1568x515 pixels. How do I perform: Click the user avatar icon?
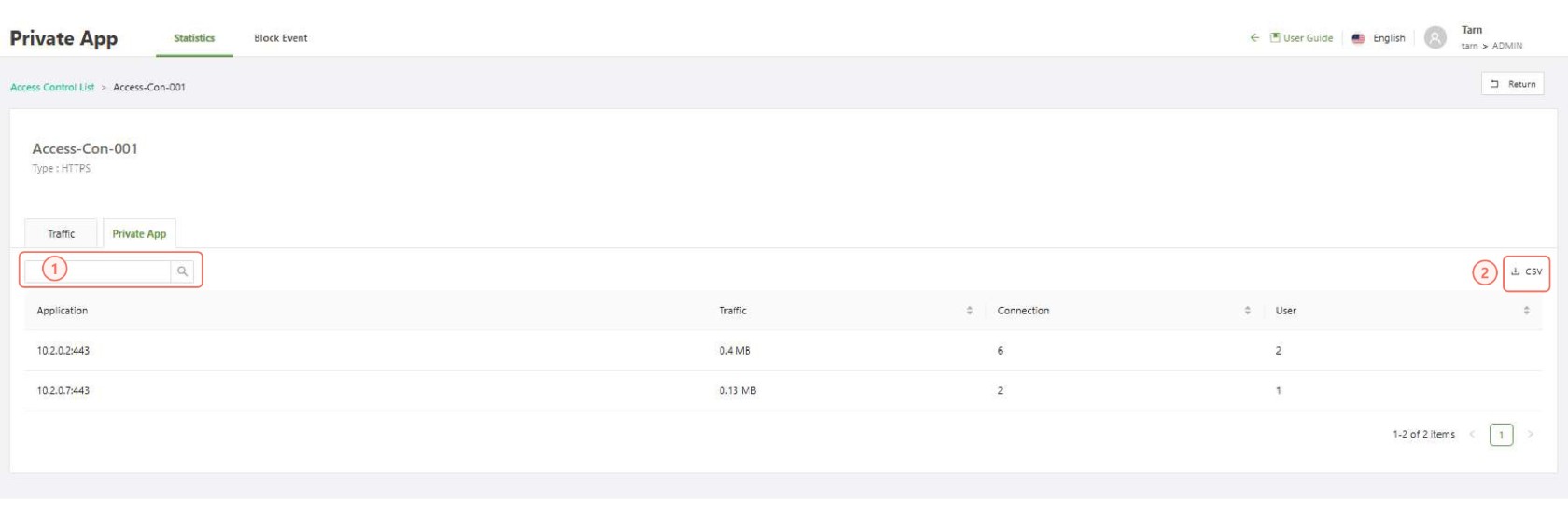click(1435, 38)
